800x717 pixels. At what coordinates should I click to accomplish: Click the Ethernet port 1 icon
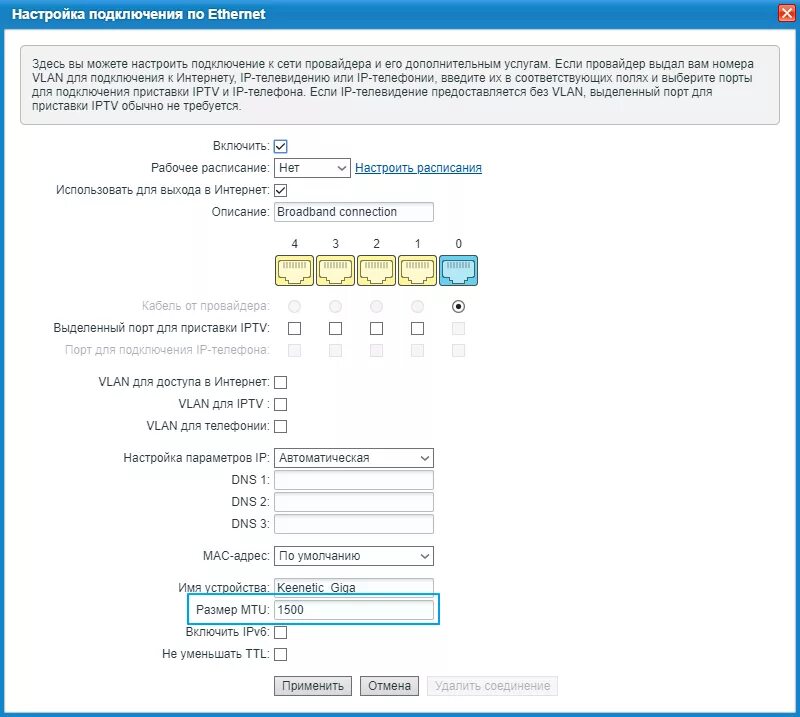417,270
